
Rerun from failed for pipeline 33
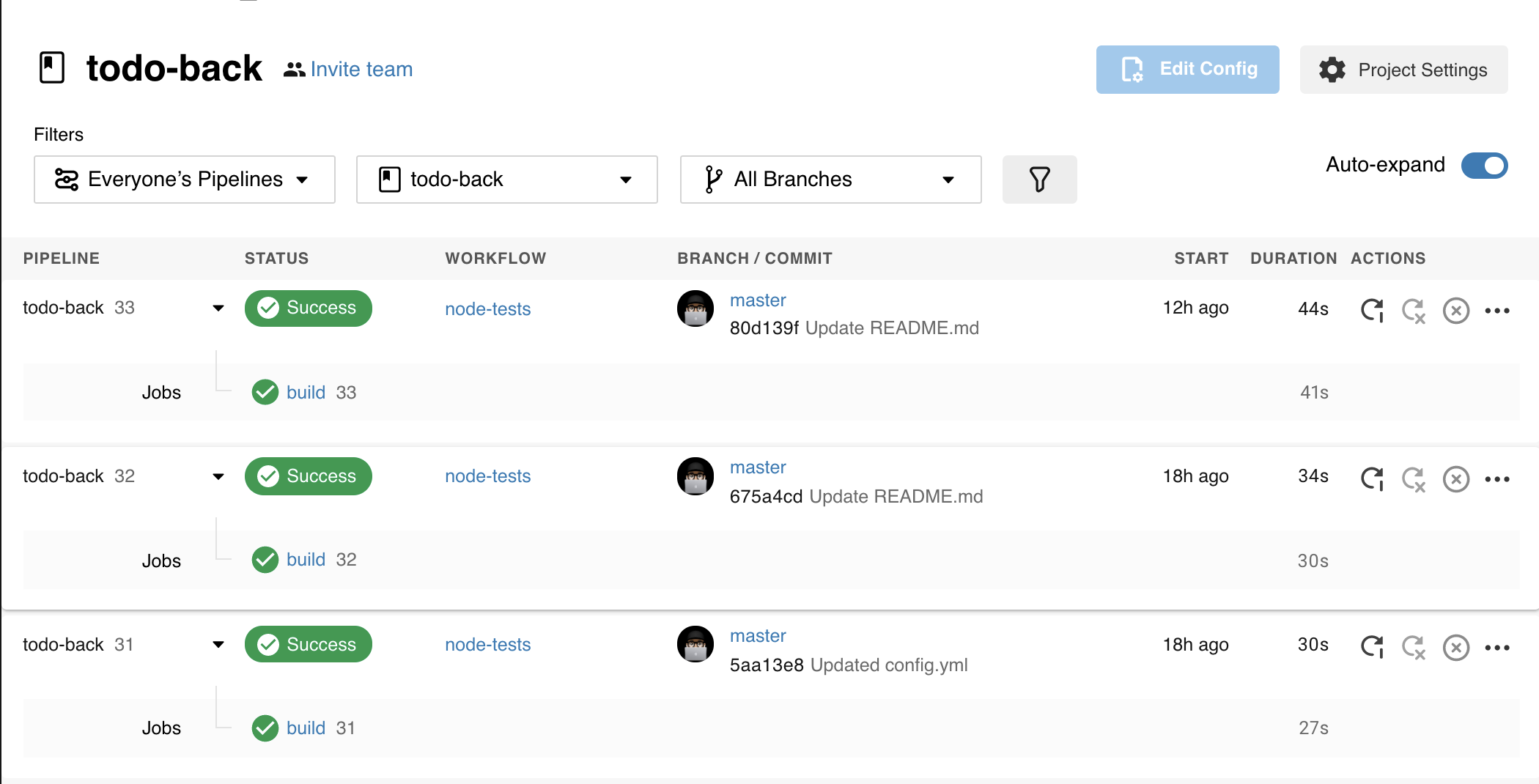(x=1414, y=310)
